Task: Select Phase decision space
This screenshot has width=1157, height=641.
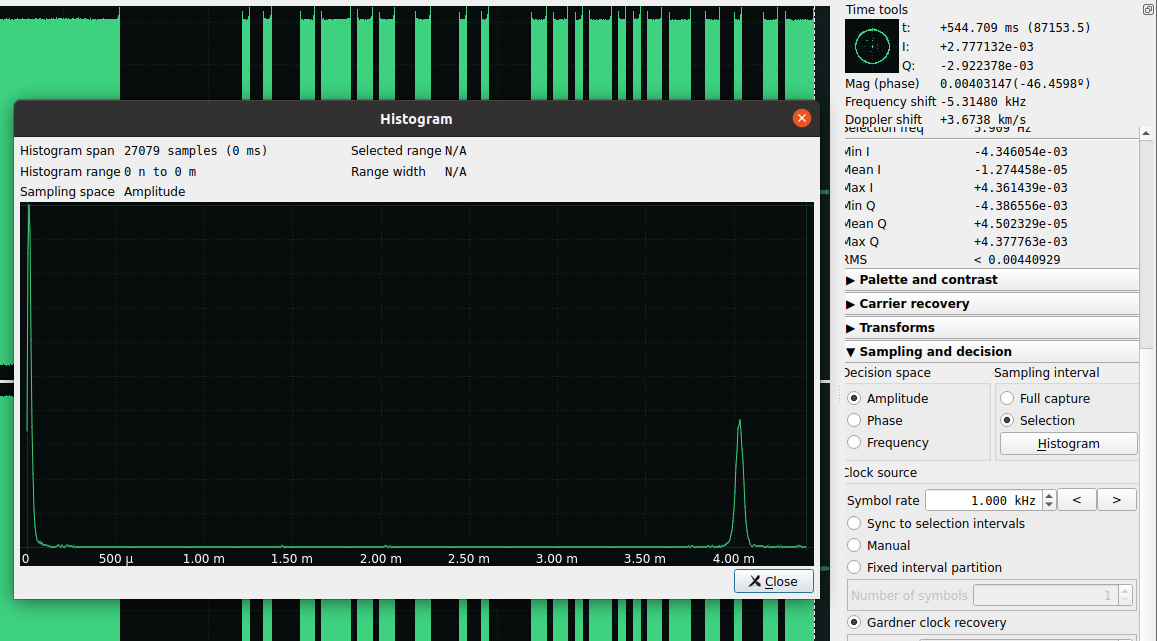Action: (854, 421)
